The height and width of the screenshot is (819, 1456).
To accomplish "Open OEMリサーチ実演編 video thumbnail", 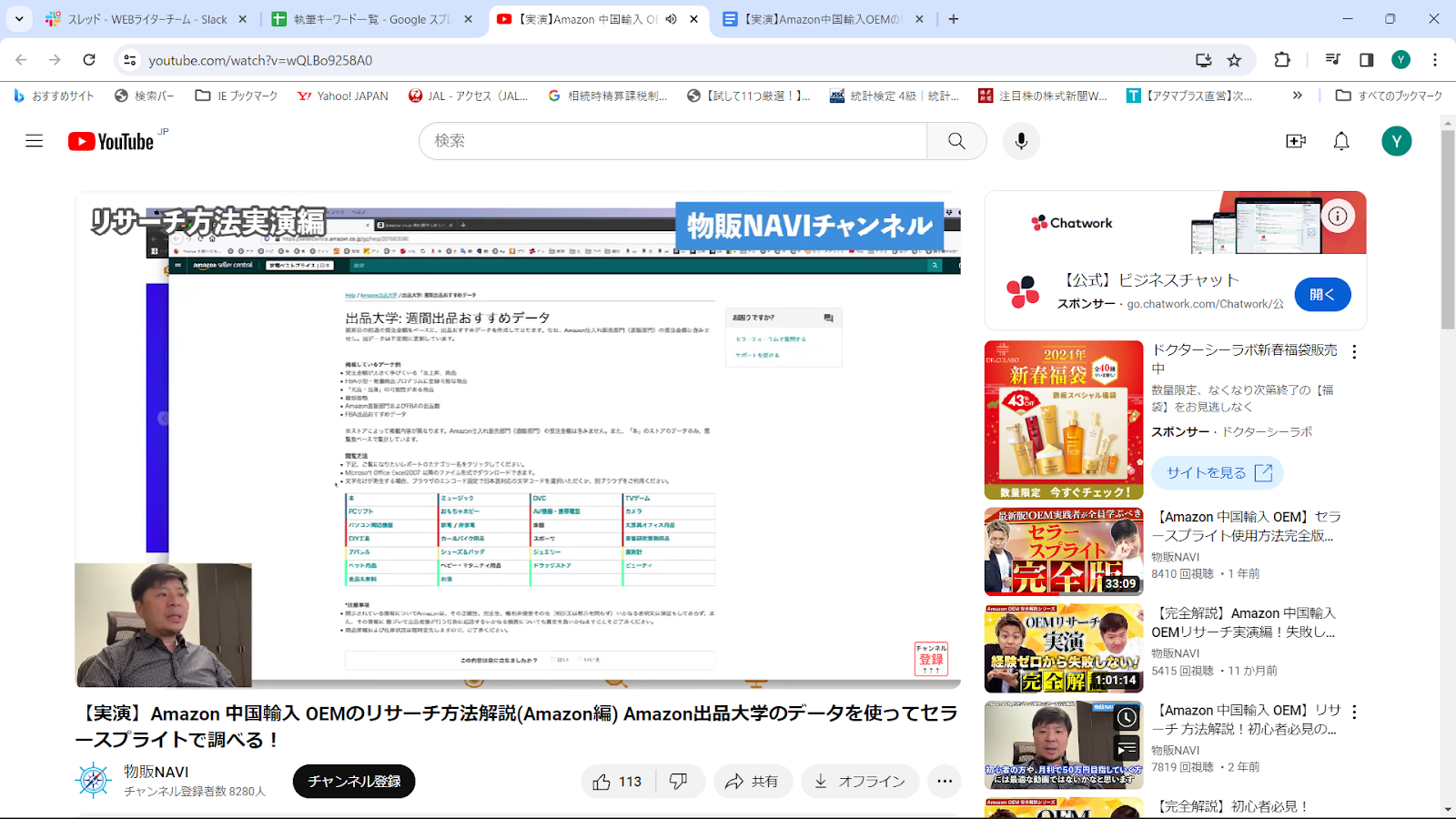I will click(x=1064, y=649).
